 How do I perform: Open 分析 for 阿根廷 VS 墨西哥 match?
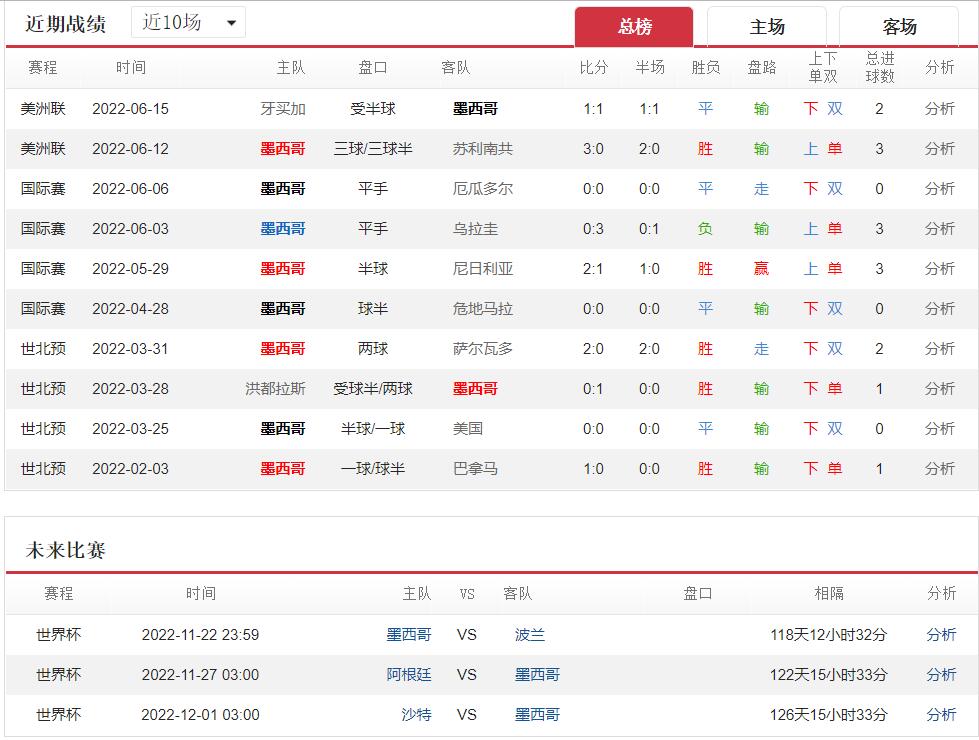point(941,674)
